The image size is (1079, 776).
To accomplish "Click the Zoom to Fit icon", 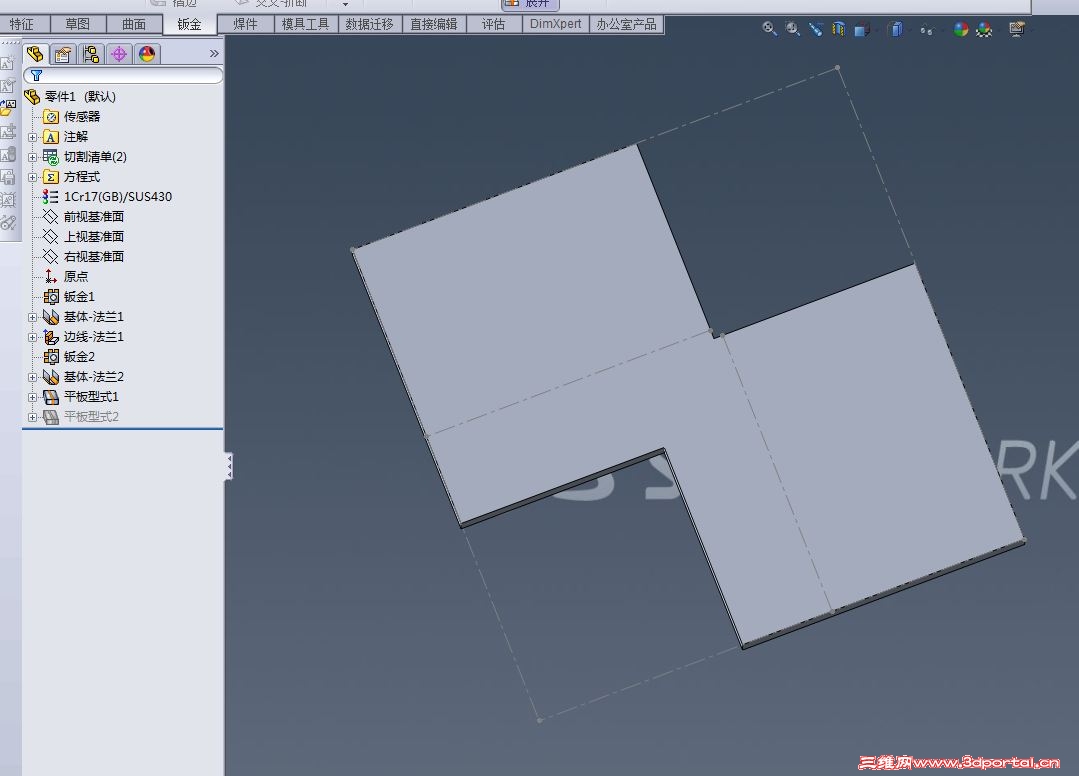I will (x=769, y=29).
